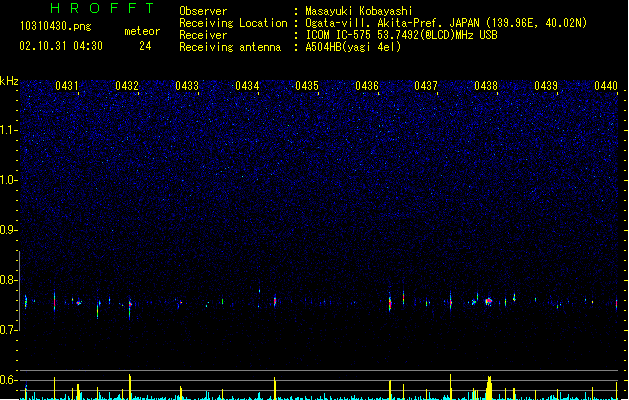The height and width of the screenshot is (400, 629).
Task: Click time marker 0440
Action: click(606, 86)
